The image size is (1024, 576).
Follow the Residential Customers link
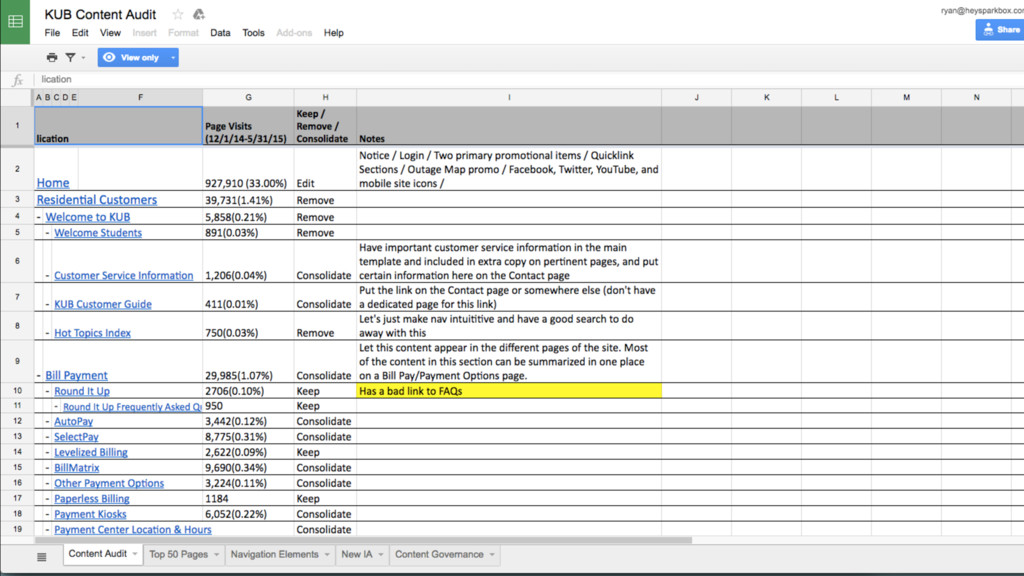tap(97, 200)
